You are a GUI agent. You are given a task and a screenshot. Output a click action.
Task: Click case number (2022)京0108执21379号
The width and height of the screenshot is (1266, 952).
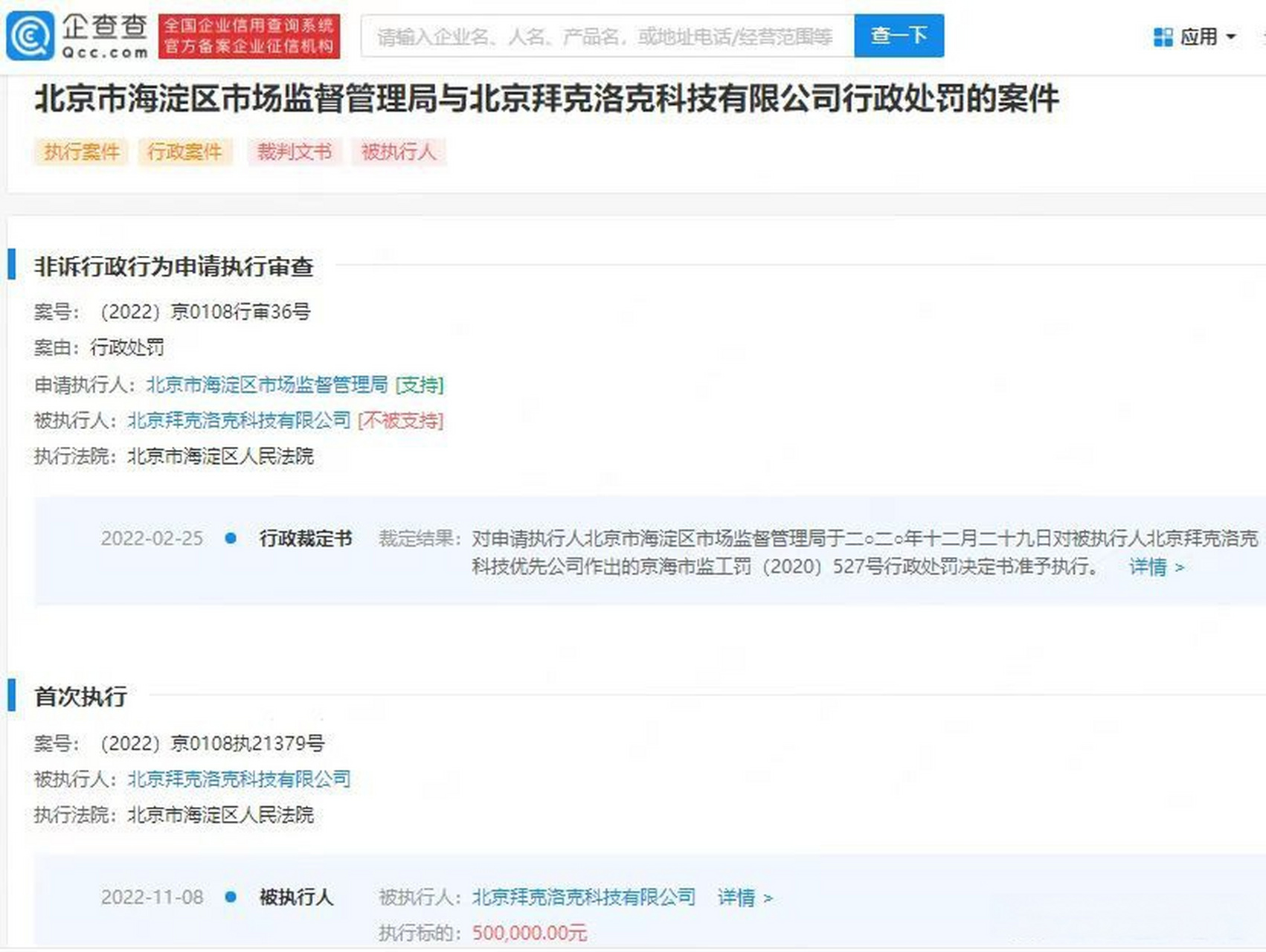(212, 743)
